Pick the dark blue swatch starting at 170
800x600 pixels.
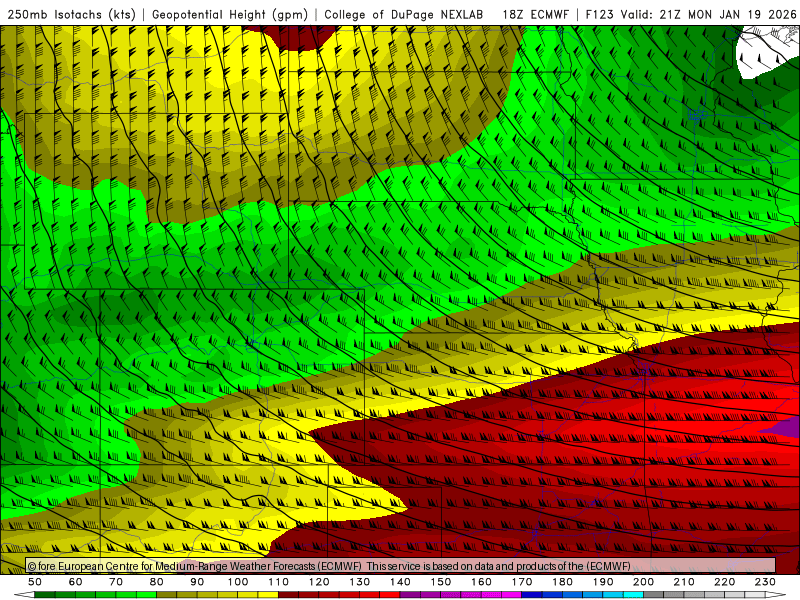click(x=532, y=595)
